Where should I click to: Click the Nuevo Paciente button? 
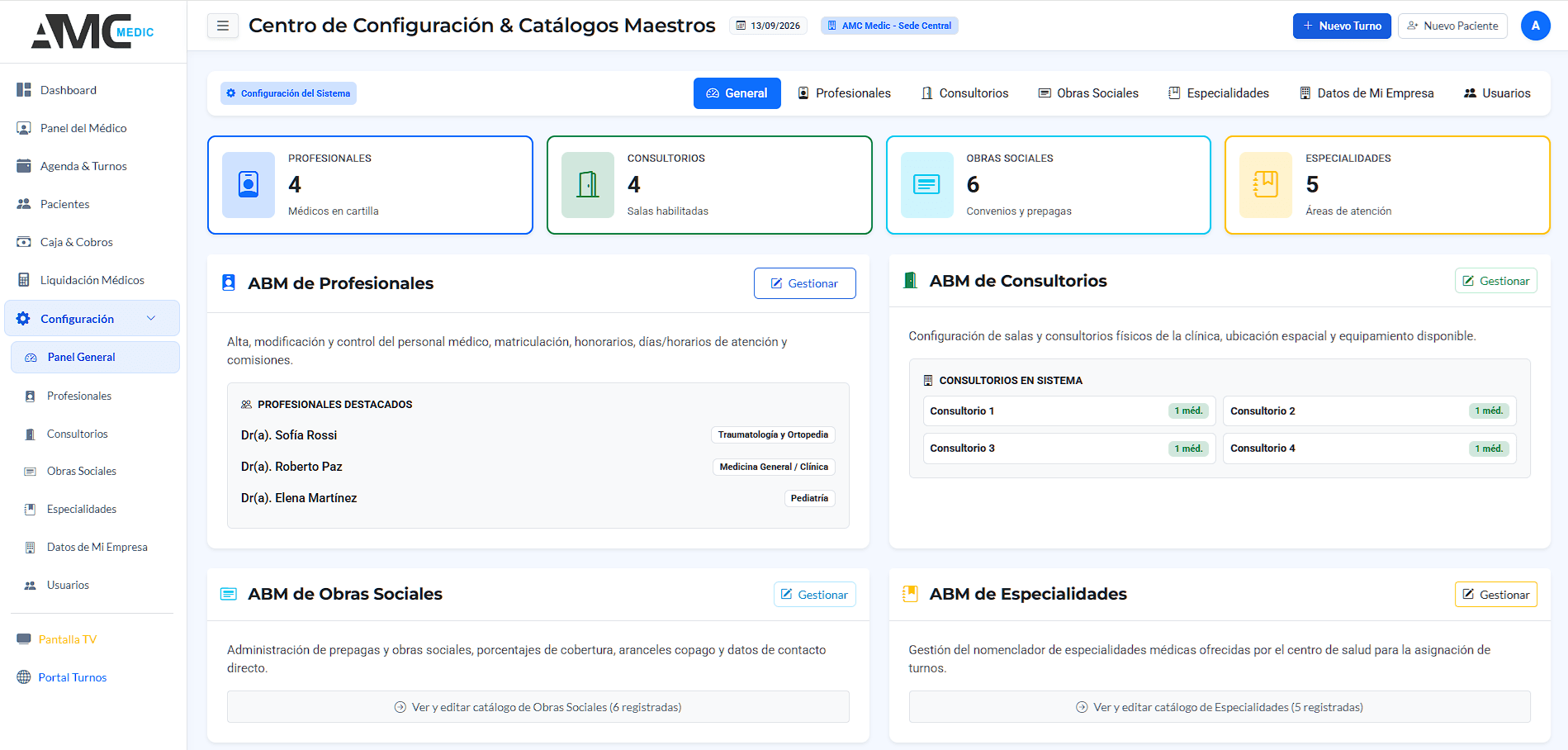click(x=1452, y=26)
